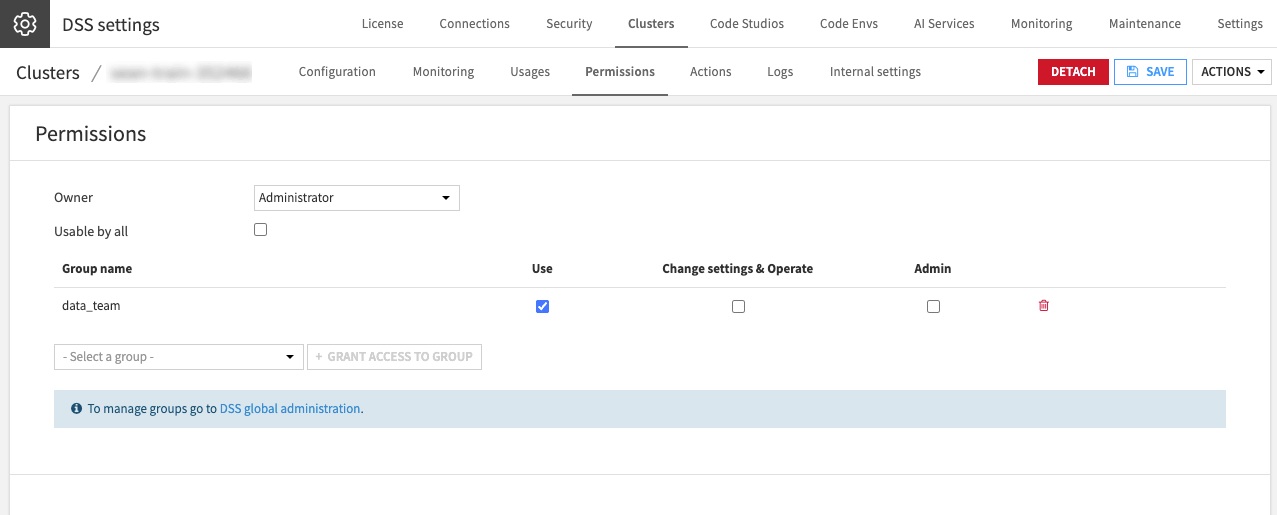The width and height of the screenshot is (1277, 515).
Task: Enable Admin permission for data_team
Action: (933, 307)
